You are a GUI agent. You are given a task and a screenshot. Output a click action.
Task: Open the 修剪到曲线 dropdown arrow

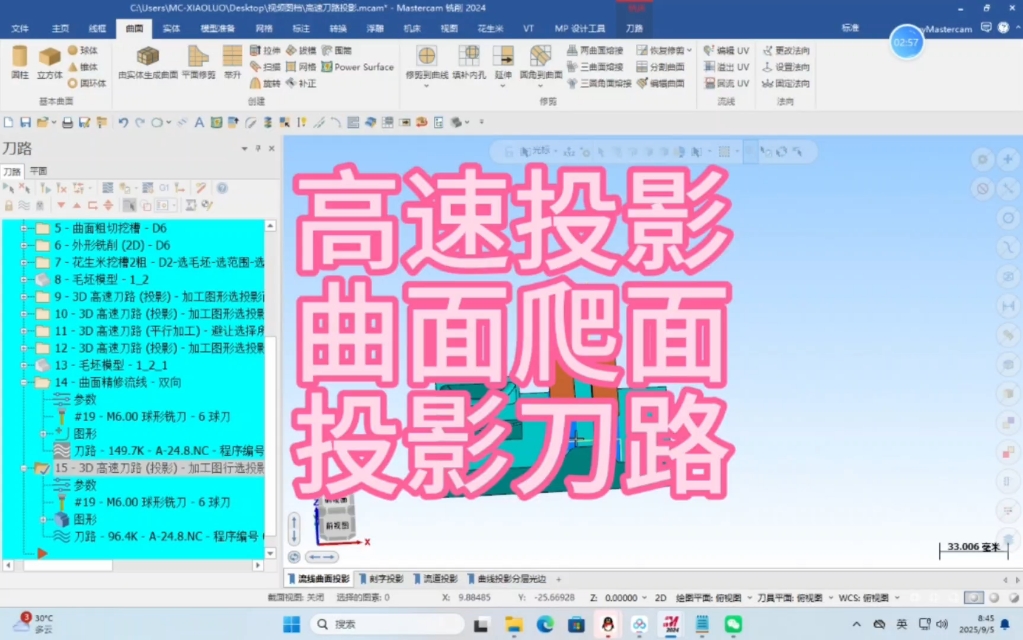427,85
